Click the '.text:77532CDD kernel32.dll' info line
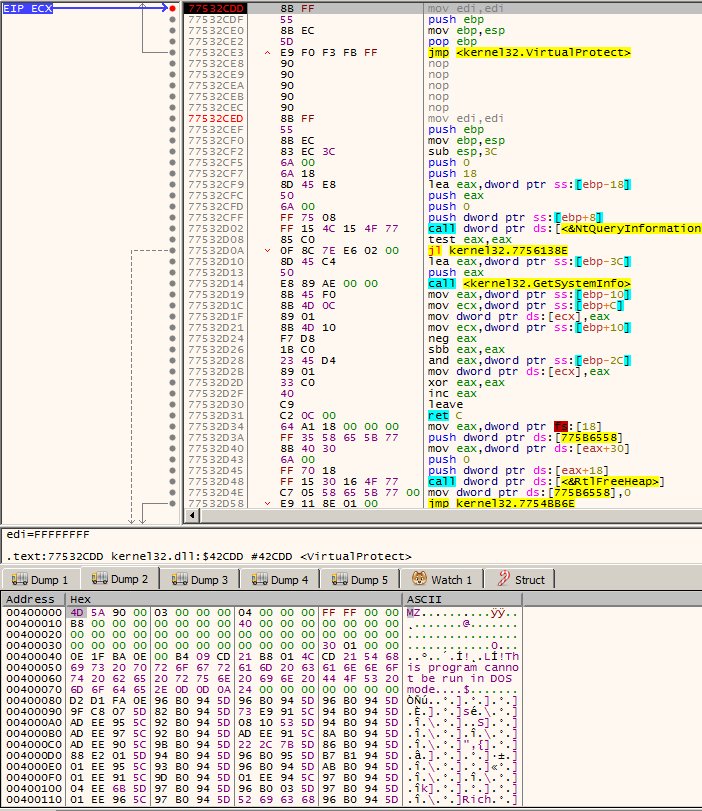Image resolution: width=702 pixels, height=811 pixels. 208,557
